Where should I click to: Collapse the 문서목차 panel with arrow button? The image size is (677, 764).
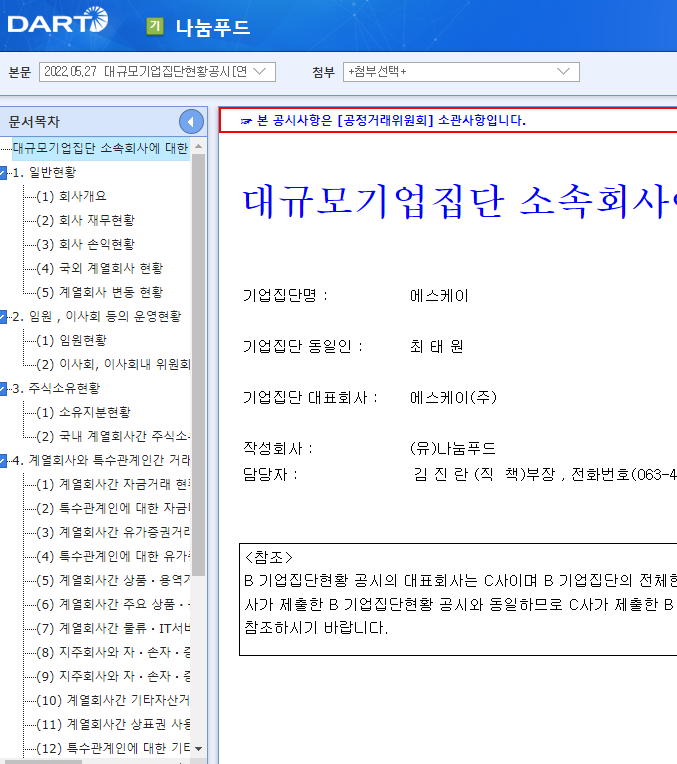coord(191,122)
